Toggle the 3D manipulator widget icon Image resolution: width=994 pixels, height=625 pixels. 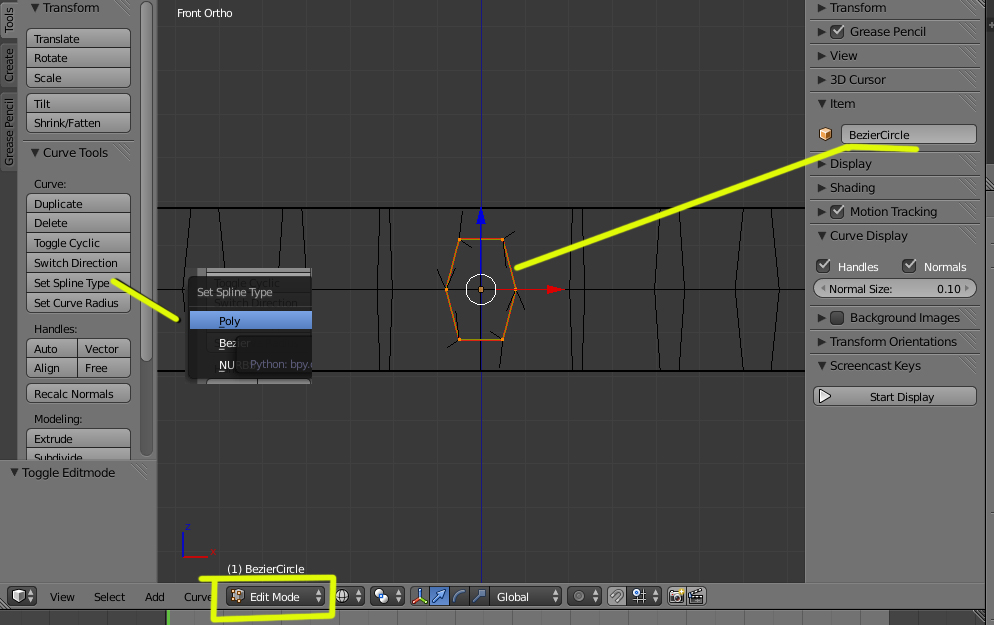[x=420, y=596]
